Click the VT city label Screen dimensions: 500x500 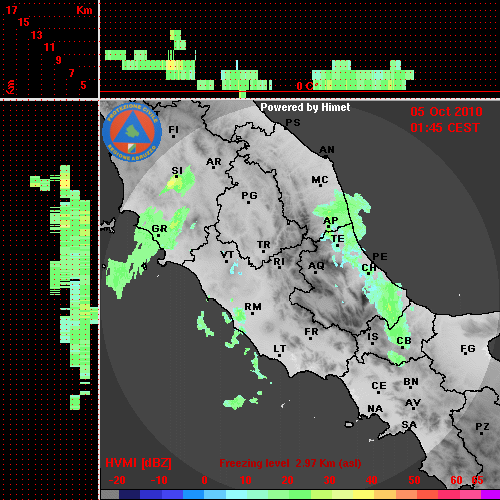point(227,255)
